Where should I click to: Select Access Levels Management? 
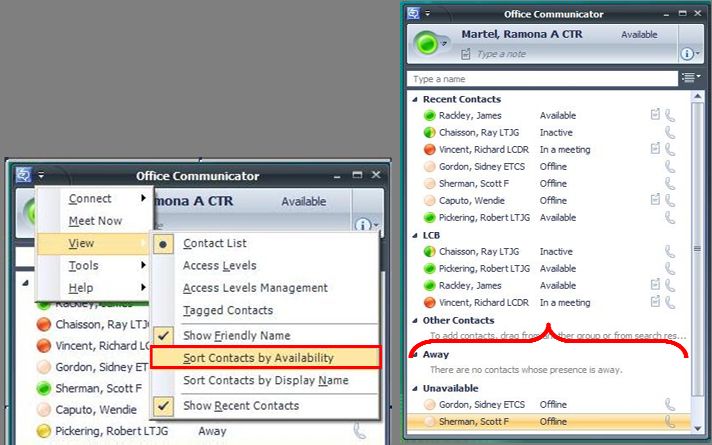pos(266,288)
